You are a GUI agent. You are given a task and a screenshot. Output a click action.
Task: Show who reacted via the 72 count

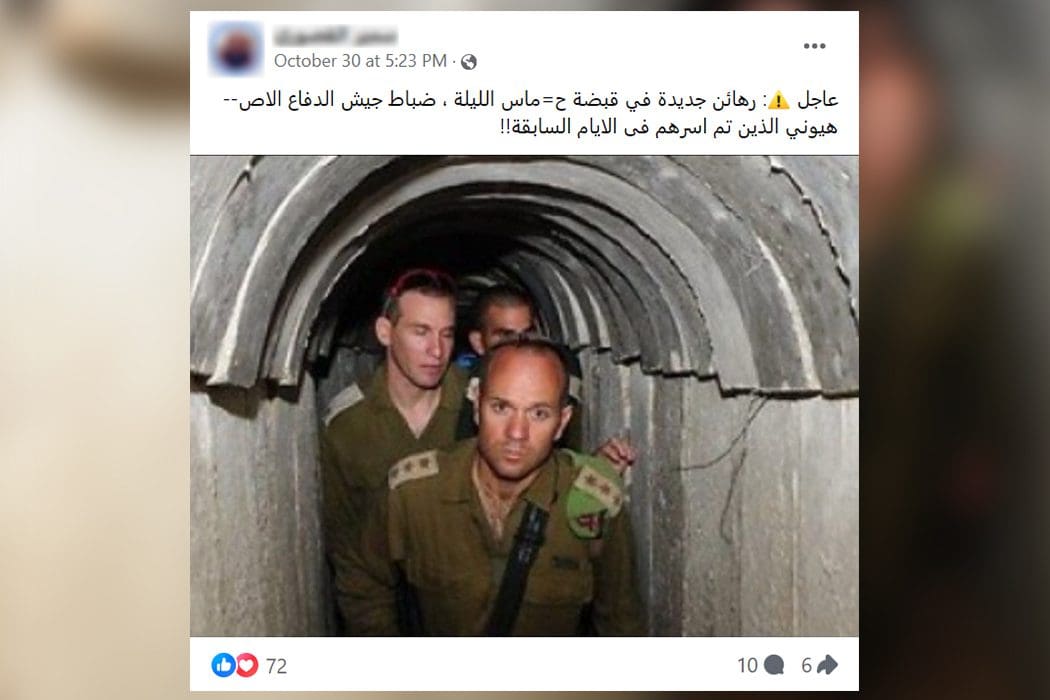click(277, 666)
